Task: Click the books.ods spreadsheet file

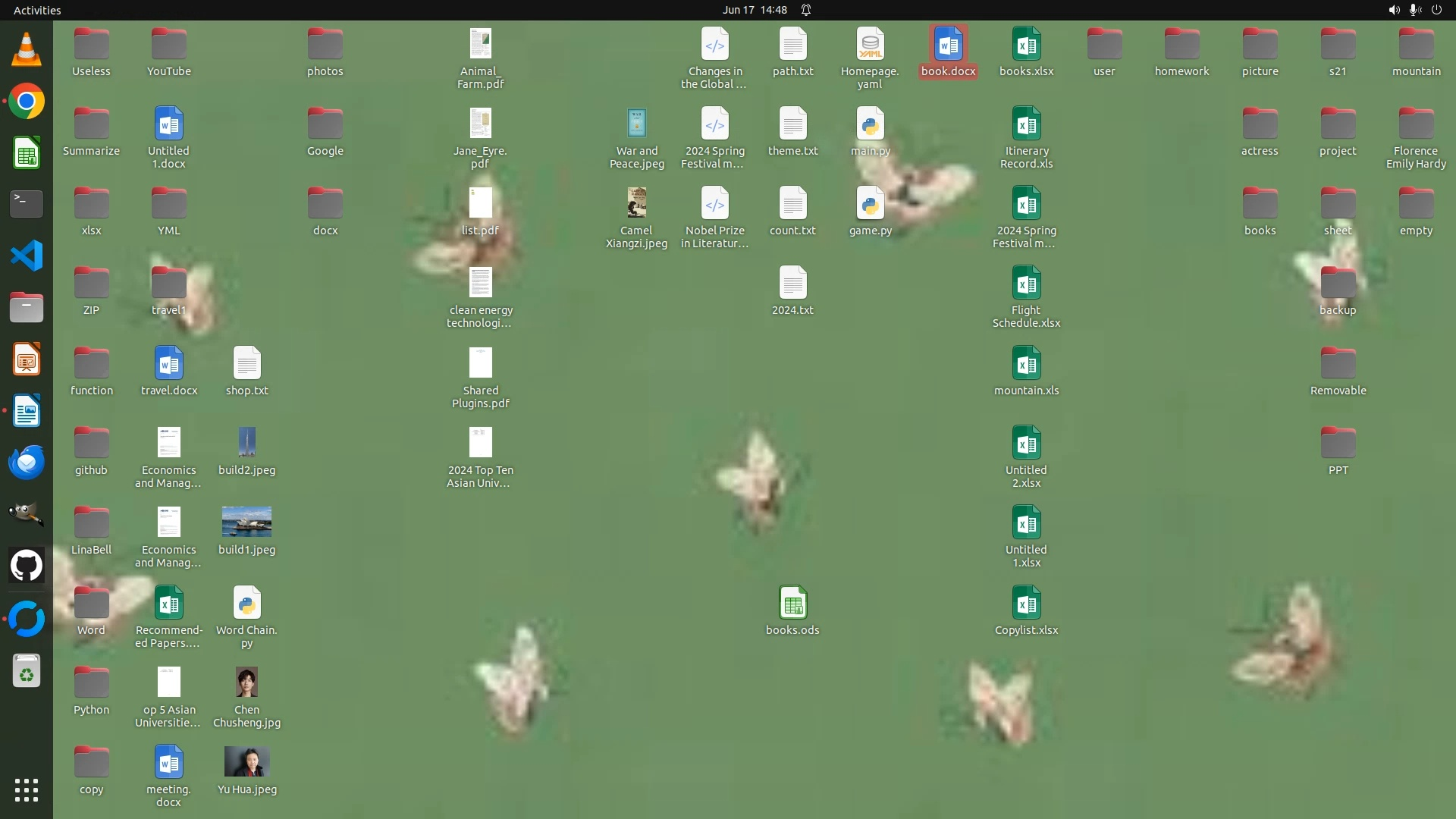Action: tap(792, 604)
